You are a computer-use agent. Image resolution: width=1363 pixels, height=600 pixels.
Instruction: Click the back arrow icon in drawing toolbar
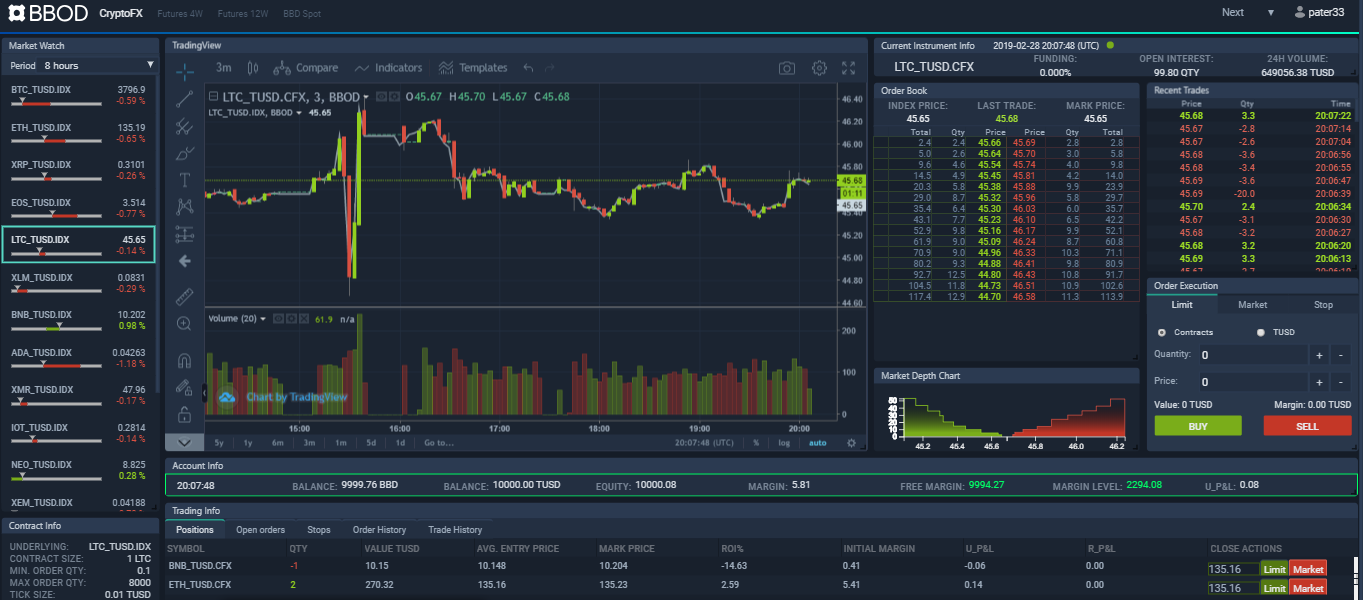coord(185,261)
